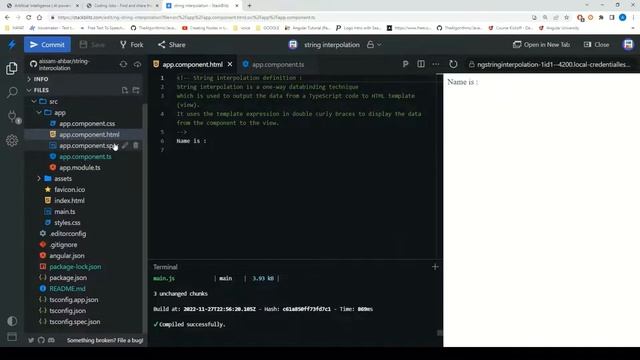Click the Prettier format P icon
This screenshot has height=360, width=640.
[x=405, y=64]
